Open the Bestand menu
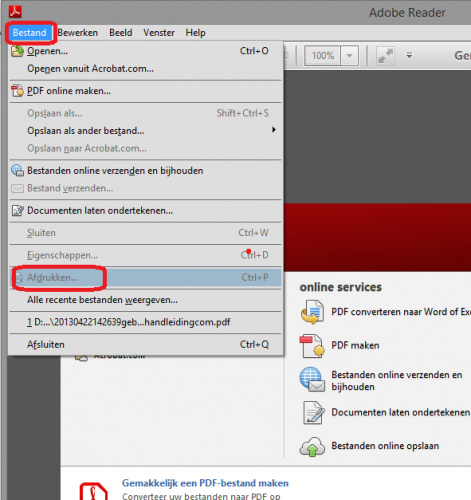Viewport: 471px width, 500px height. click(29, 33)
